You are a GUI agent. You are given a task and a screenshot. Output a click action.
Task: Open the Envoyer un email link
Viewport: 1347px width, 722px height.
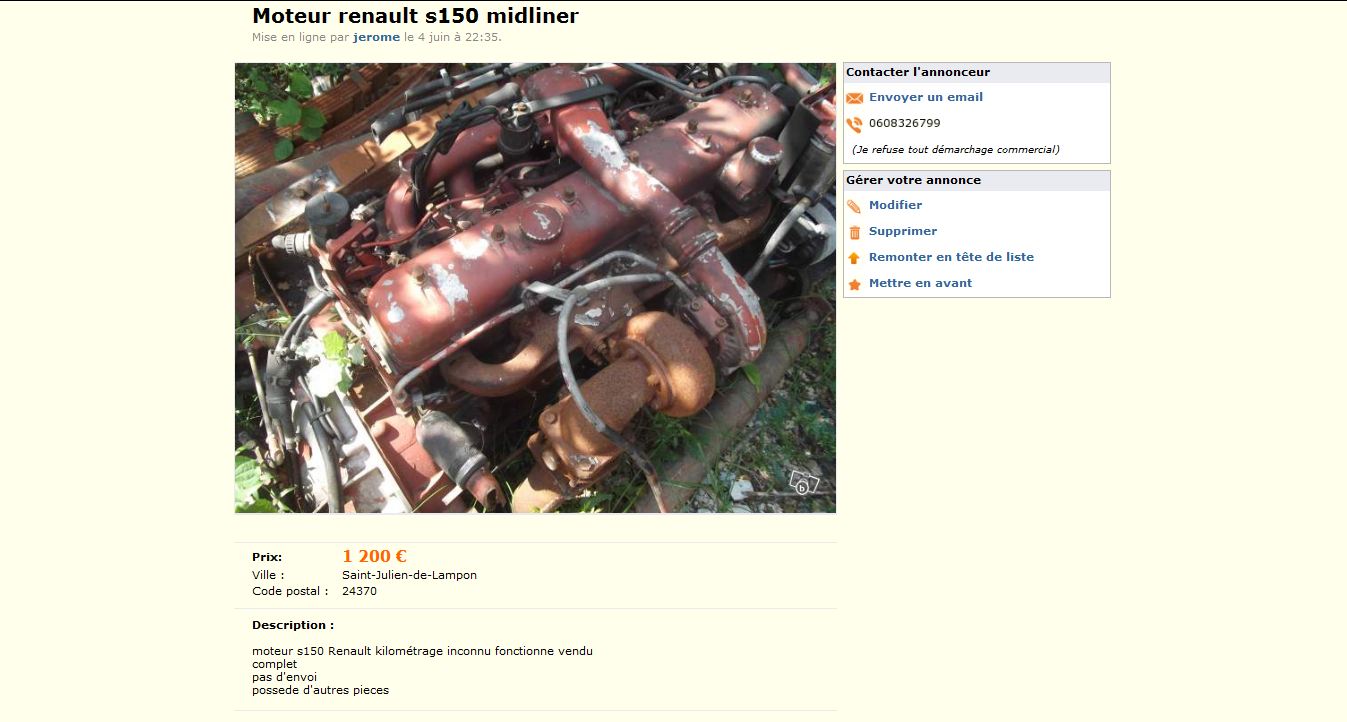point(926,97)
